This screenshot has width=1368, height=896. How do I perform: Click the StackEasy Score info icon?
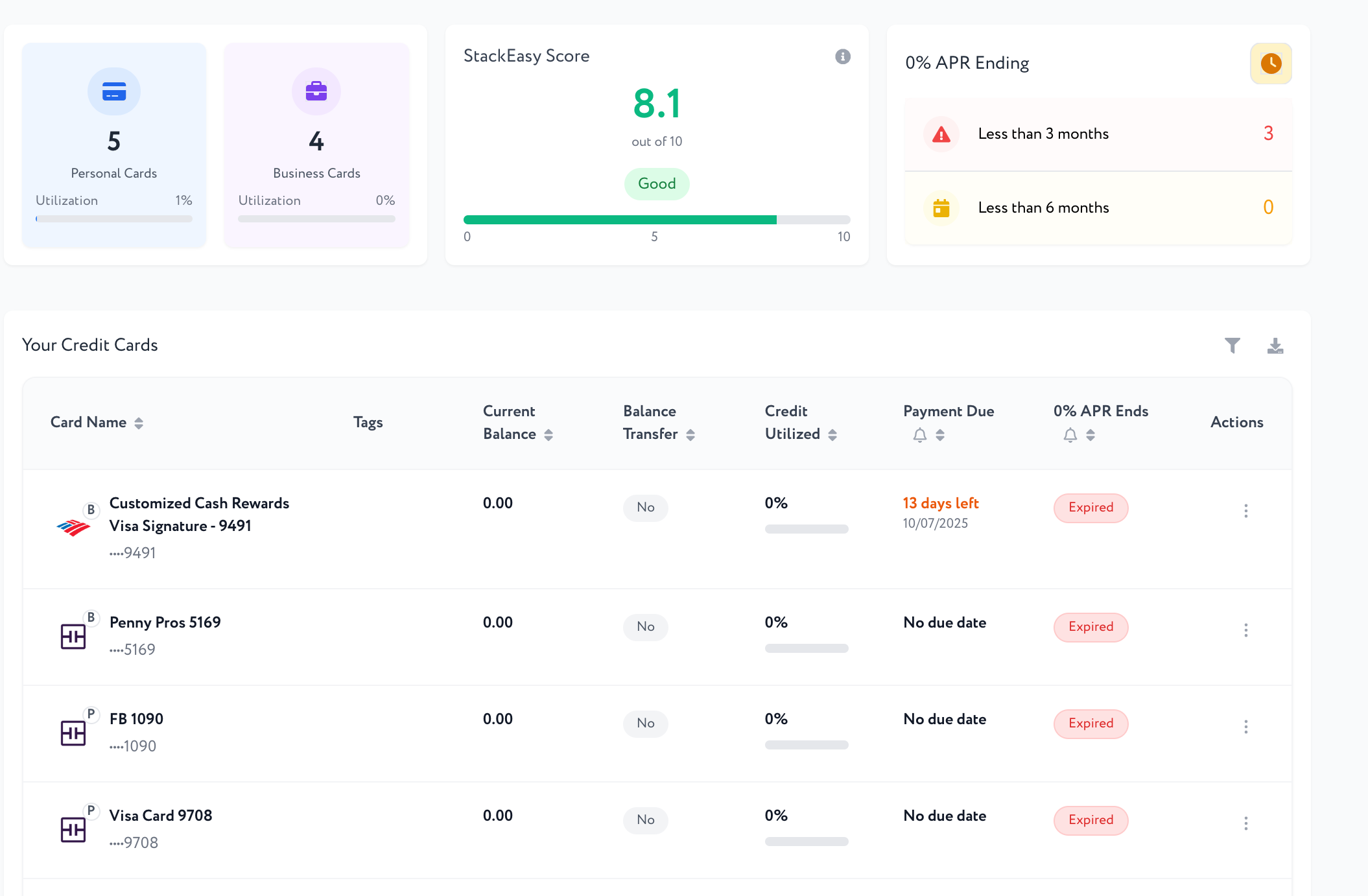pos(842,56)
